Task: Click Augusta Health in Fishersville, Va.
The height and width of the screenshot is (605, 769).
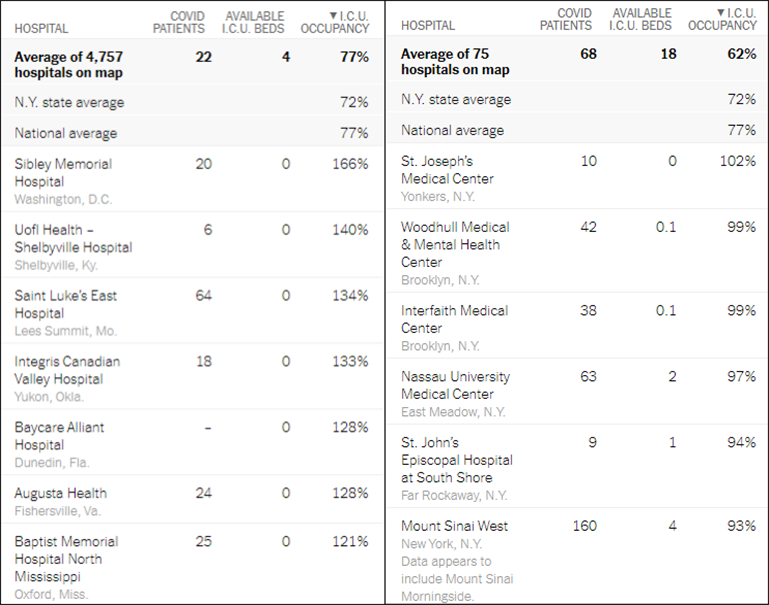Action: [x=60, y=493]
